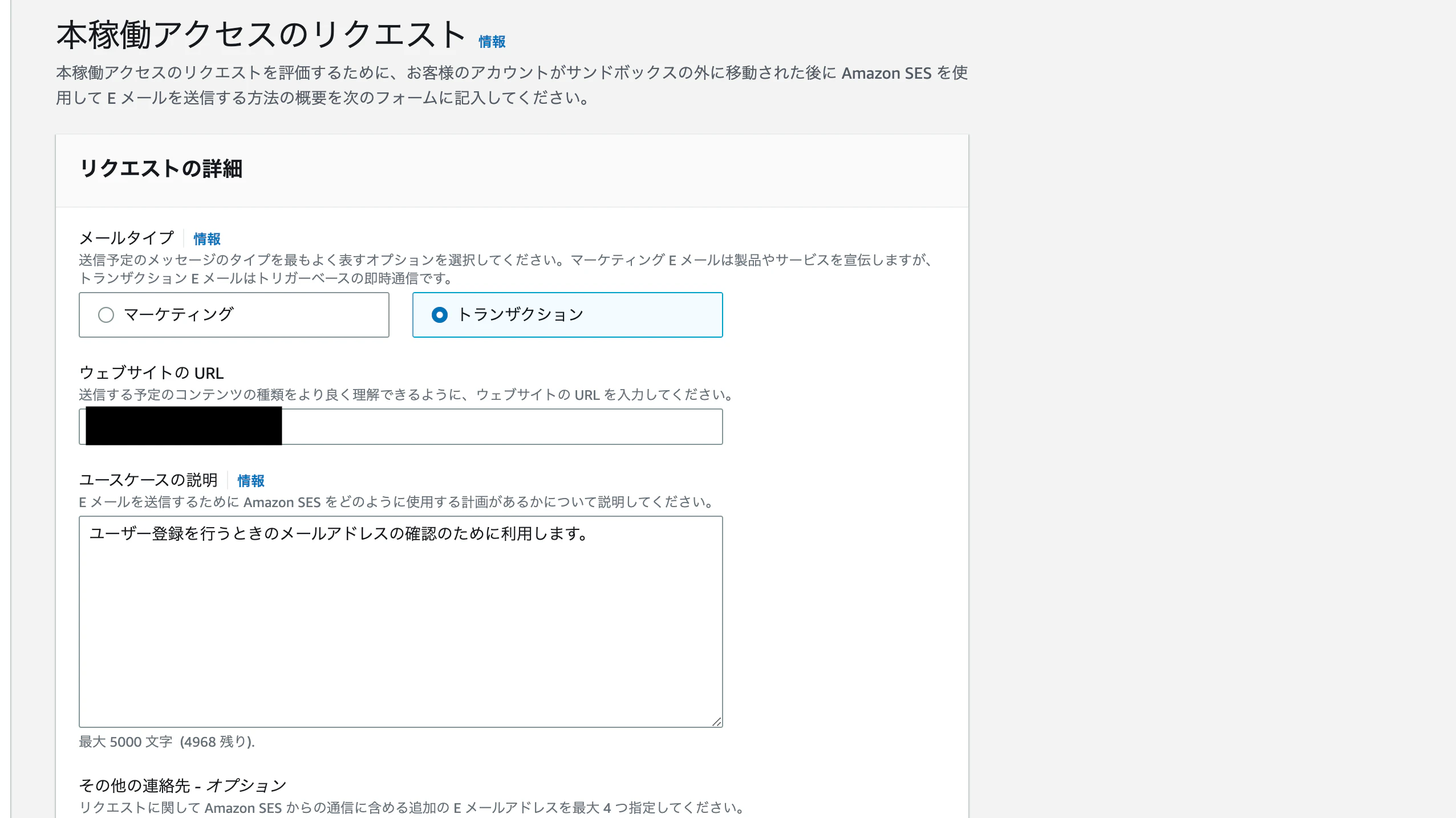Click the その他の連絡先 - オプション heading
1456x818 pixels.
click(182, 784)
